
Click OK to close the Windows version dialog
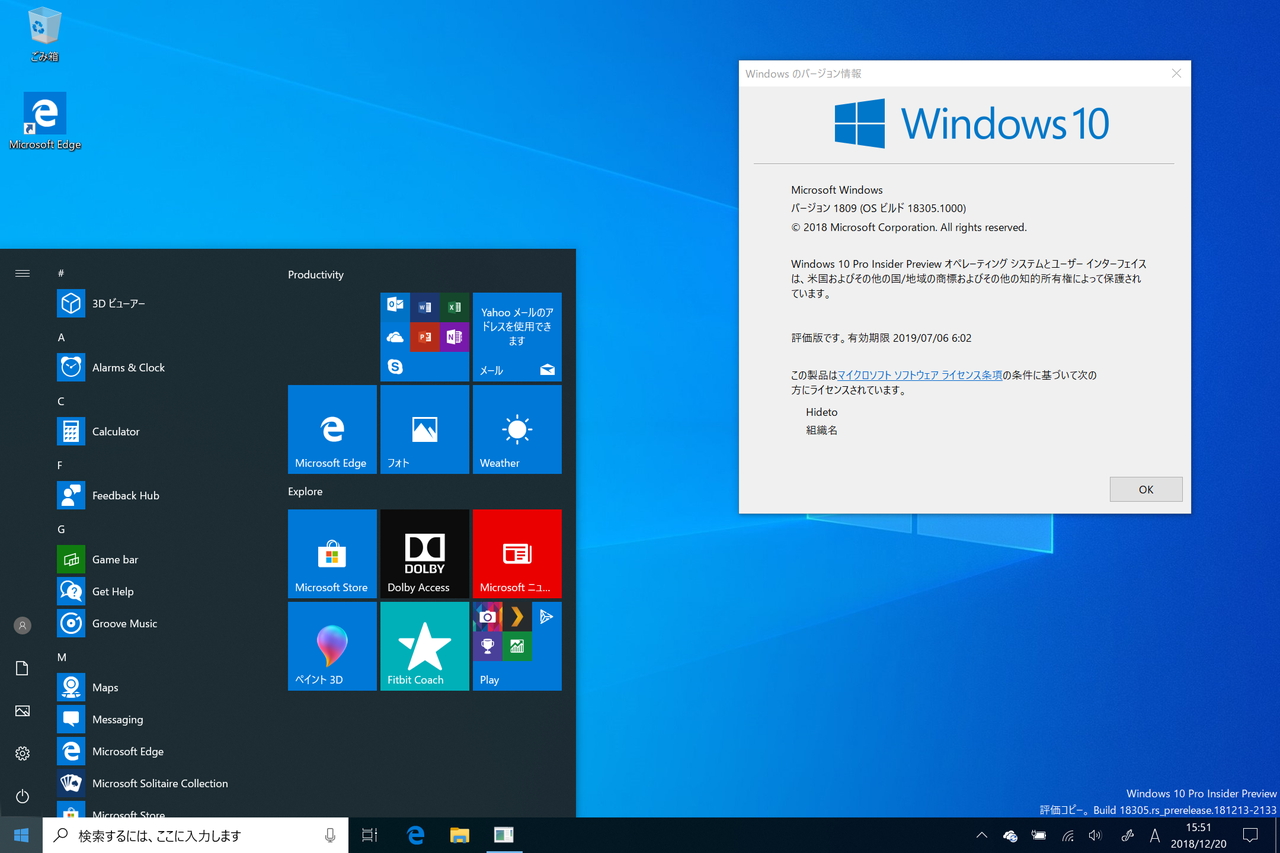[x=1146, y=489]
